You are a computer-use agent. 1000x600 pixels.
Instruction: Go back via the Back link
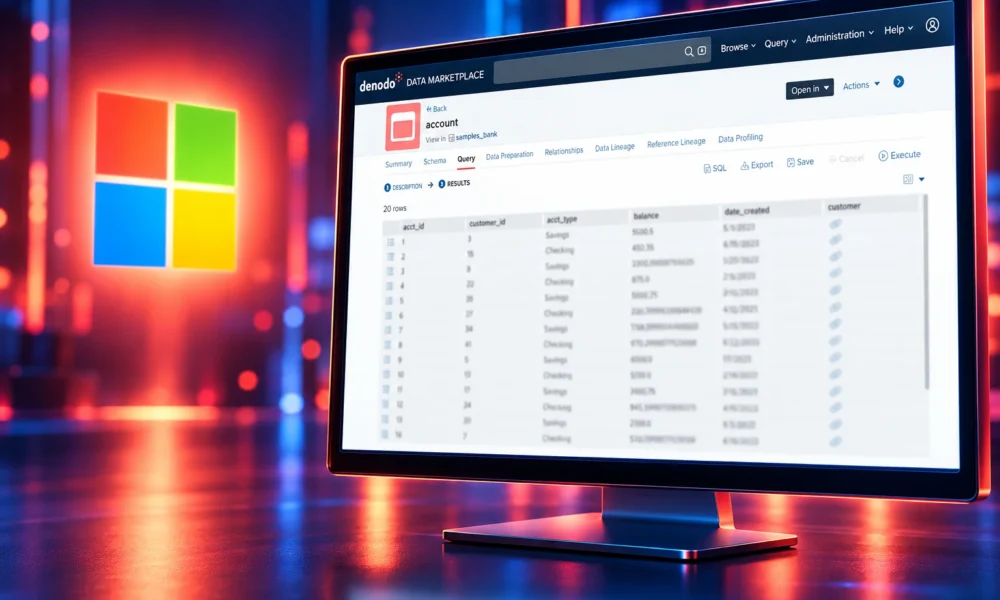436,109
